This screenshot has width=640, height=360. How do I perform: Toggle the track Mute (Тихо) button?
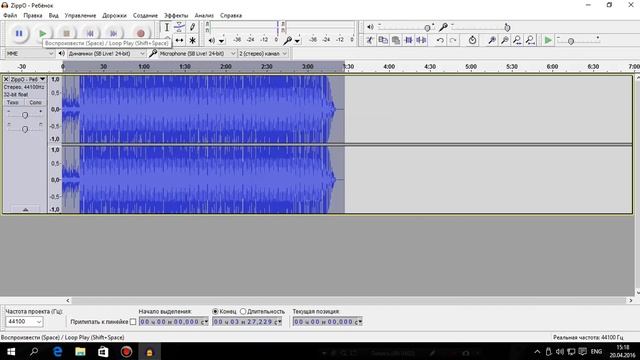pyautogui.click(x=13, y=102)
